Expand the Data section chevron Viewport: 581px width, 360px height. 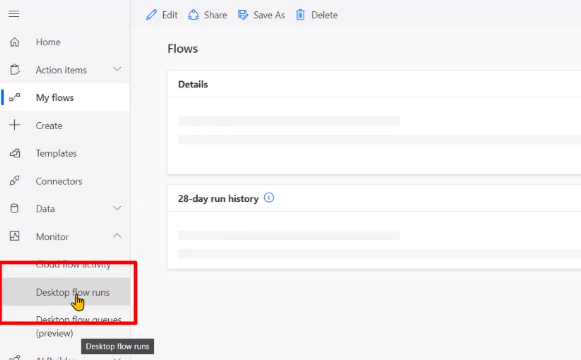click(117, 208)
